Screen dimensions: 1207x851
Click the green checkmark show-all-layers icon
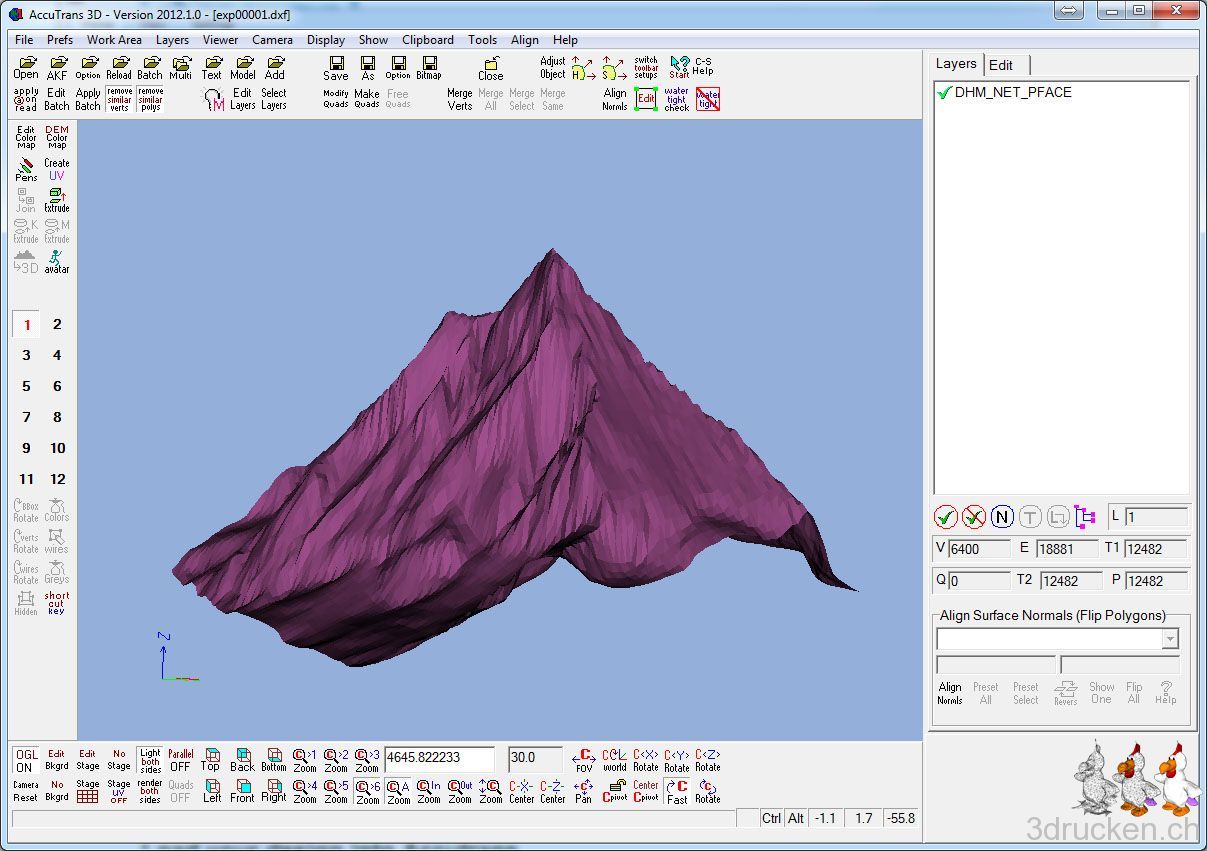point(945,517)
